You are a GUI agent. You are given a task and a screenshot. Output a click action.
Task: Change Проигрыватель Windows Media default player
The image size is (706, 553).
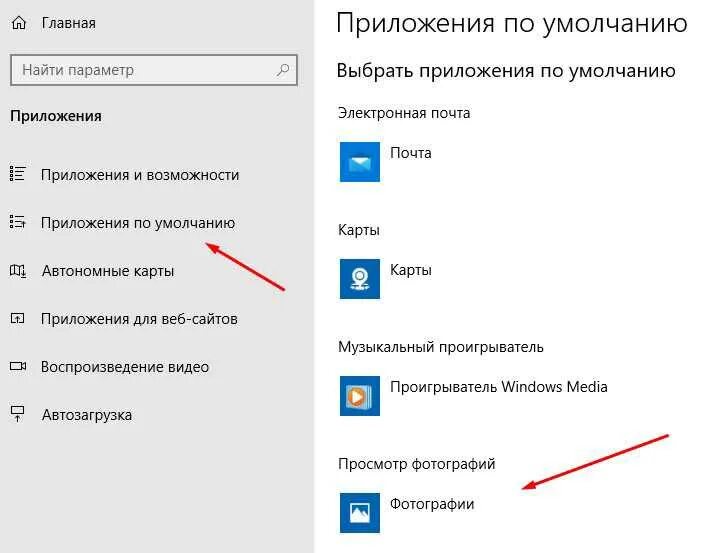pyautogui.click(x=499, y=387)
